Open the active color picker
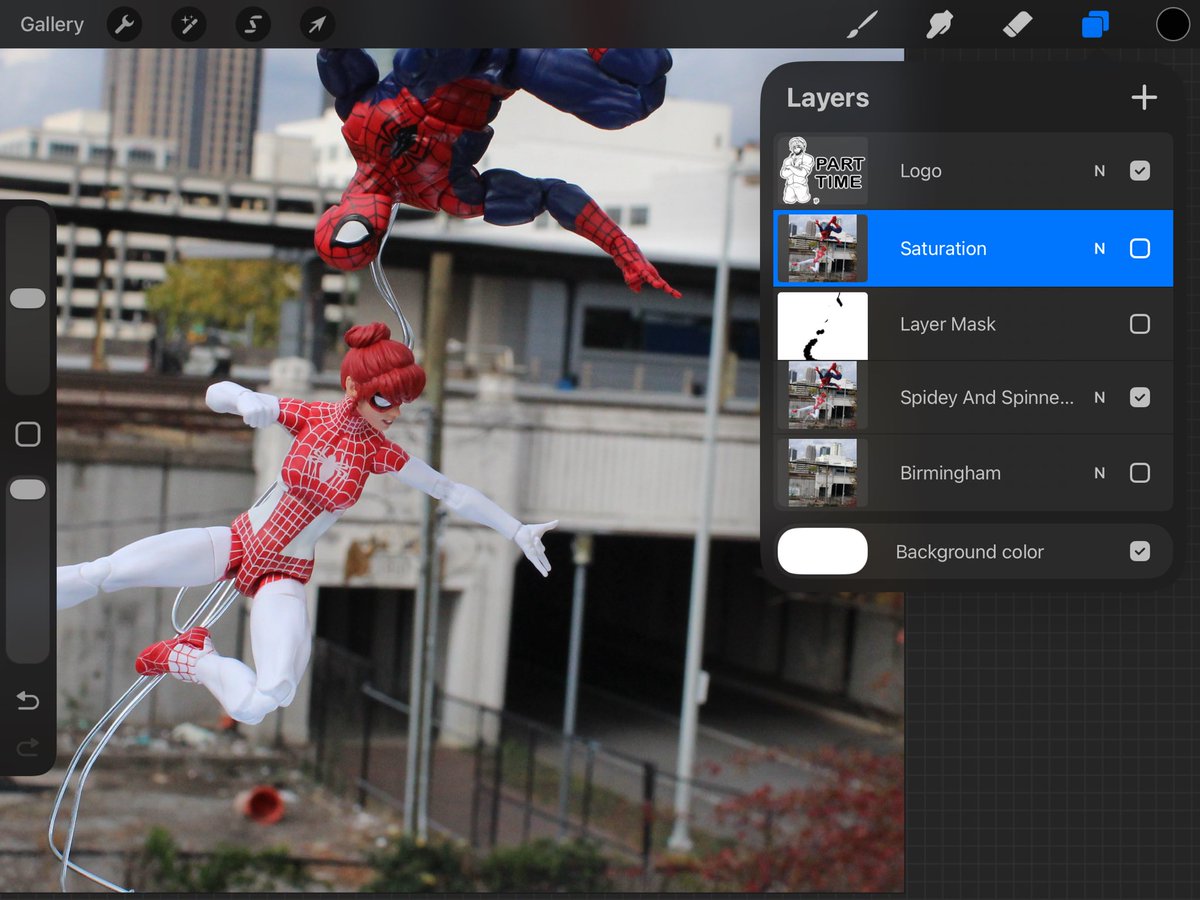Viewport: 1200px width, 900px height. 1173,24
